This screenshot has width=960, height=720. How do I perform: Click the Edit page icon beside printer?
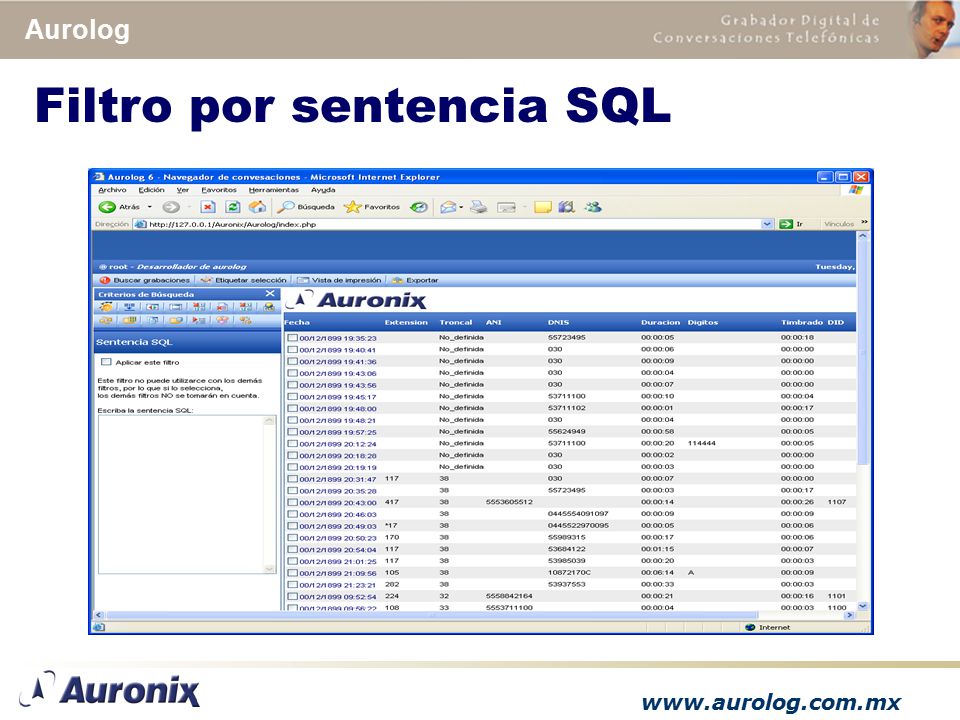[506, 207]
